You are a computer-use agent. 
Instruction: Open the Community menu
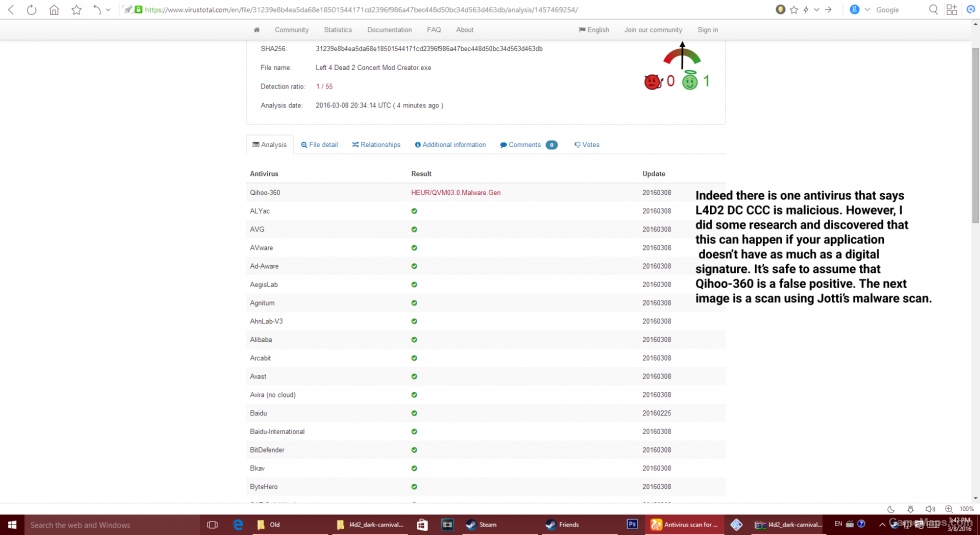pyautogui.click(x=291, y=29)
